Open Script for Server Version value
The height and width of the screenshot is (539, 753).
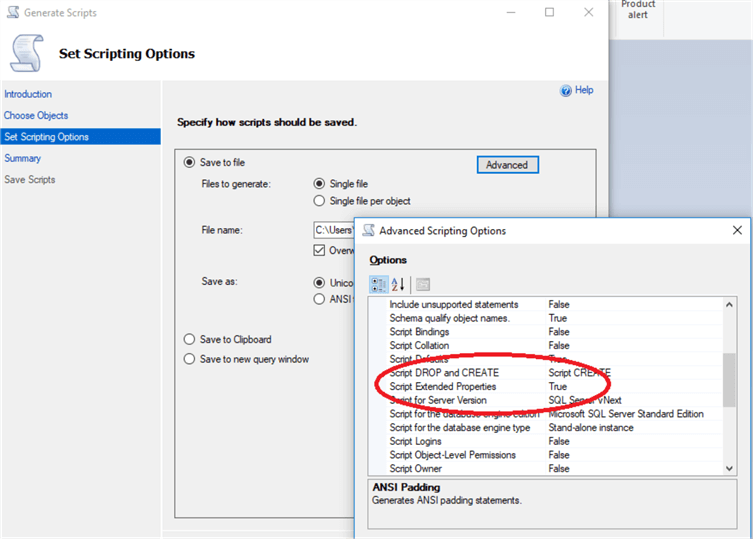[630, 400]
